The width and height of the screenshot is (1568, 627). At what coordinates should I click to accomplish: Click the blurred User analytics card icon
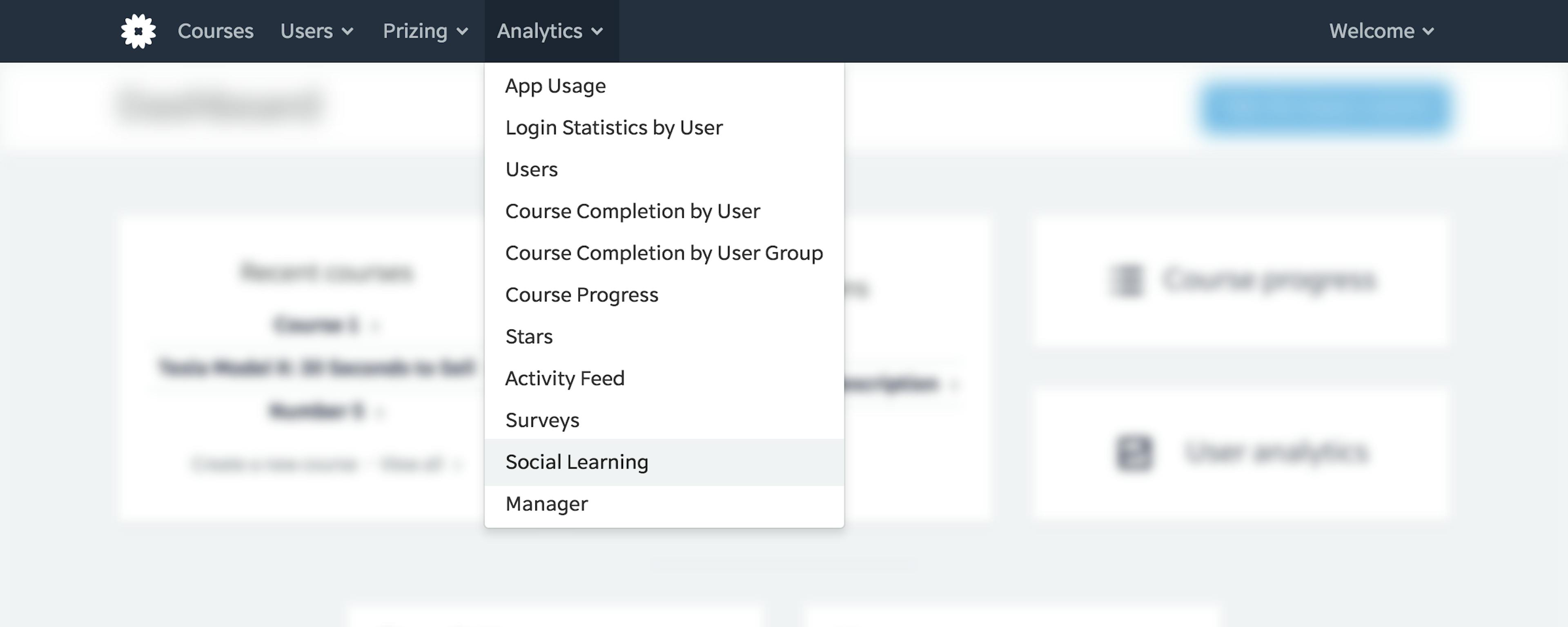1134,453
